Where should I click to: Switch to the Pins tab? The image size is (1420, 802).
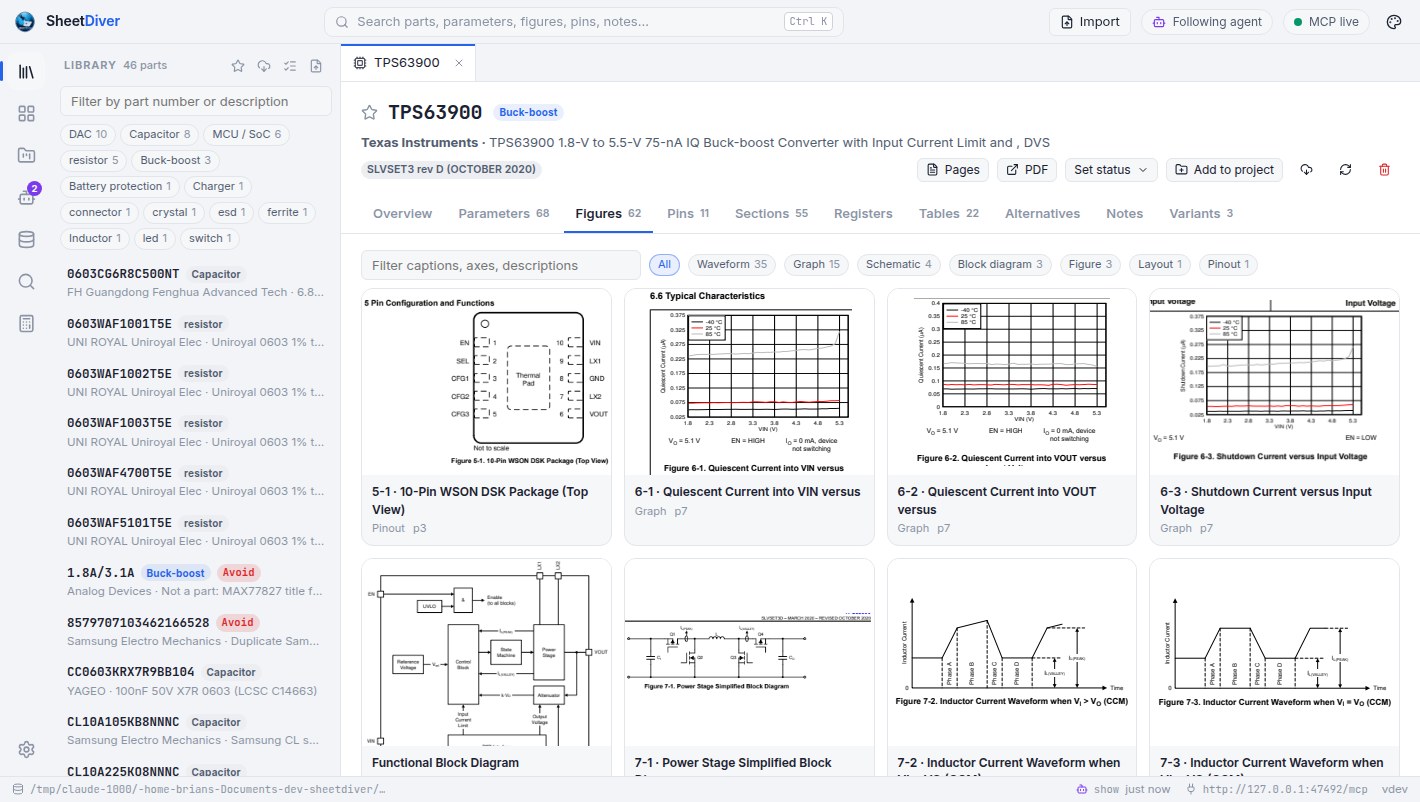687,214
